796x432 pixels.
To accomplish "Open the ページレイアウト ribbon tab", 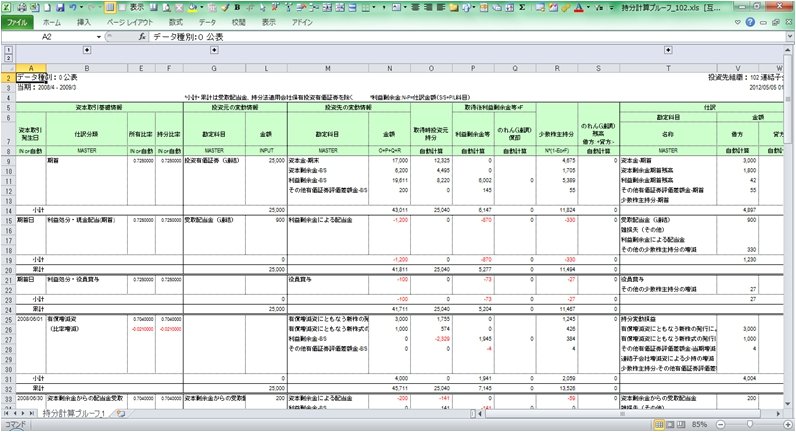I will click(129, 22).
